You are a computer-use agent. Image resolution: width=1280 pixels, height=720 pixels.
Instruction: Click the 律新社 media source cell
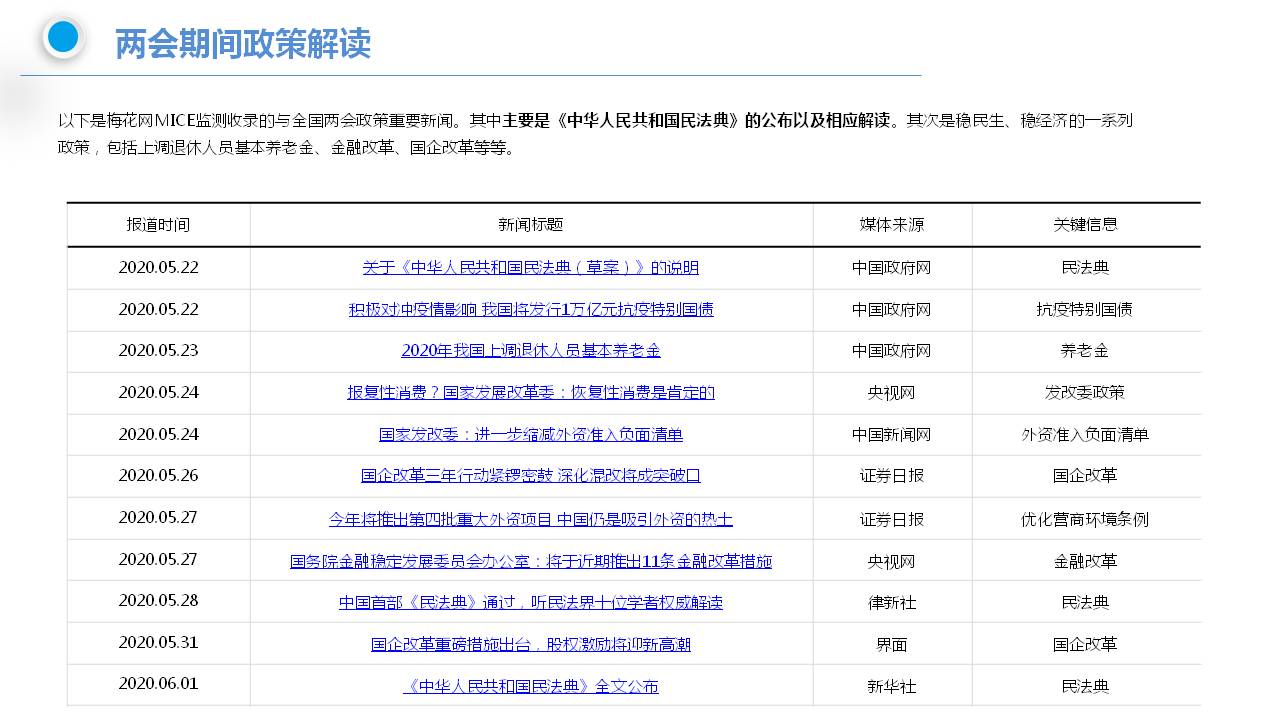pos(891,603)
